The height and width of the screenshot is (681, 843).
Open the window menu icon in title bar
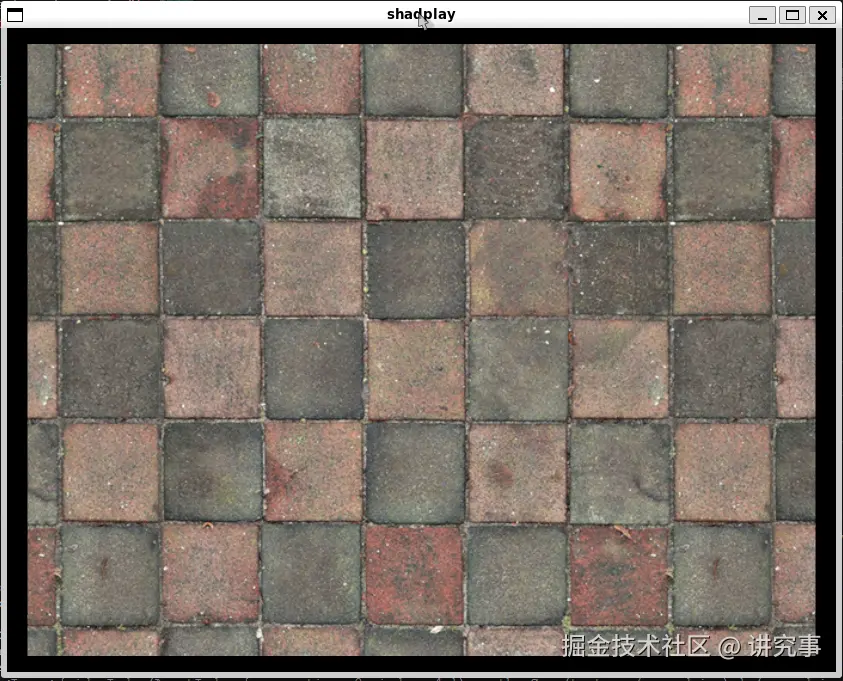click(15, 15)
